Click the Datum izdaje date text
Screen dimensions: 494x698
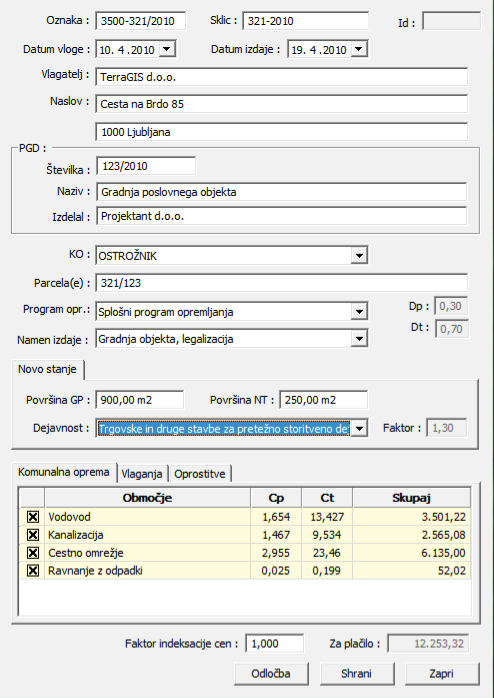[319, 49]
